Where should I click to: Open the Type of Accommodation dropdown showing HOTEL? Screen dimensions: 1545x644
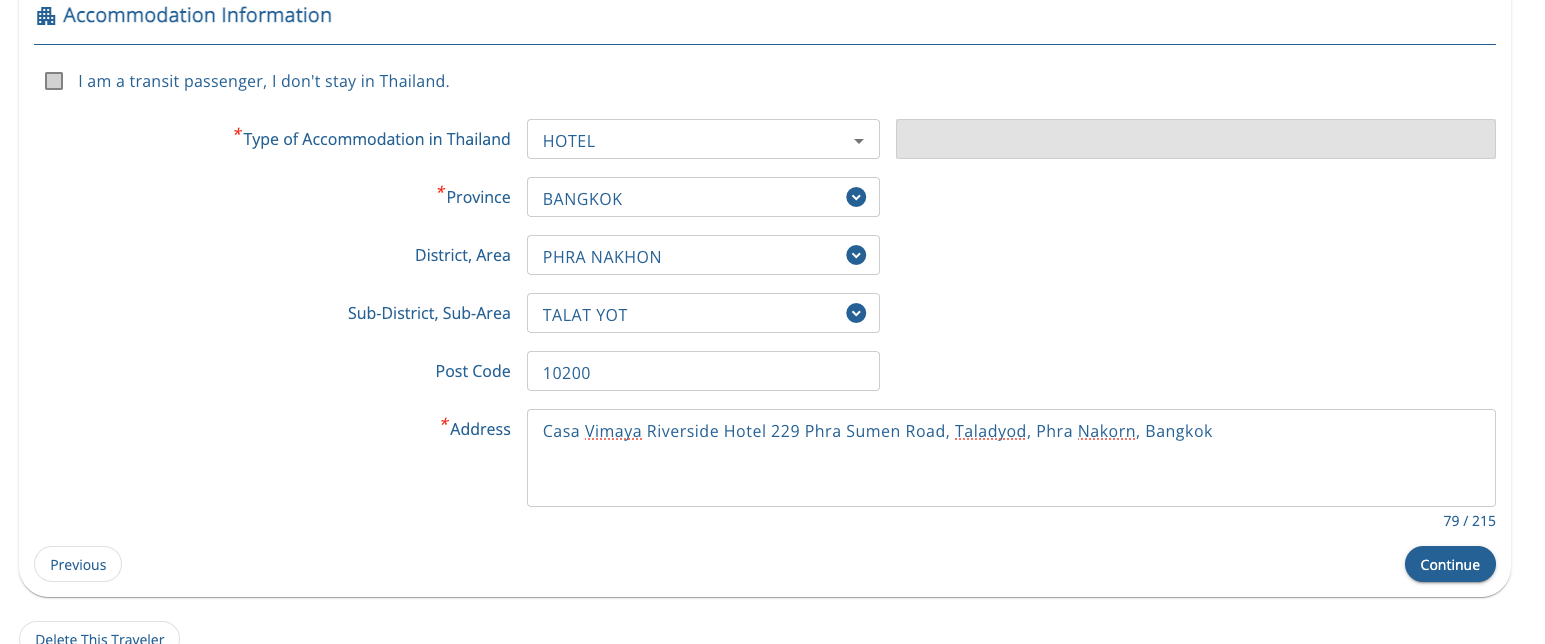(x=690, y=140)
